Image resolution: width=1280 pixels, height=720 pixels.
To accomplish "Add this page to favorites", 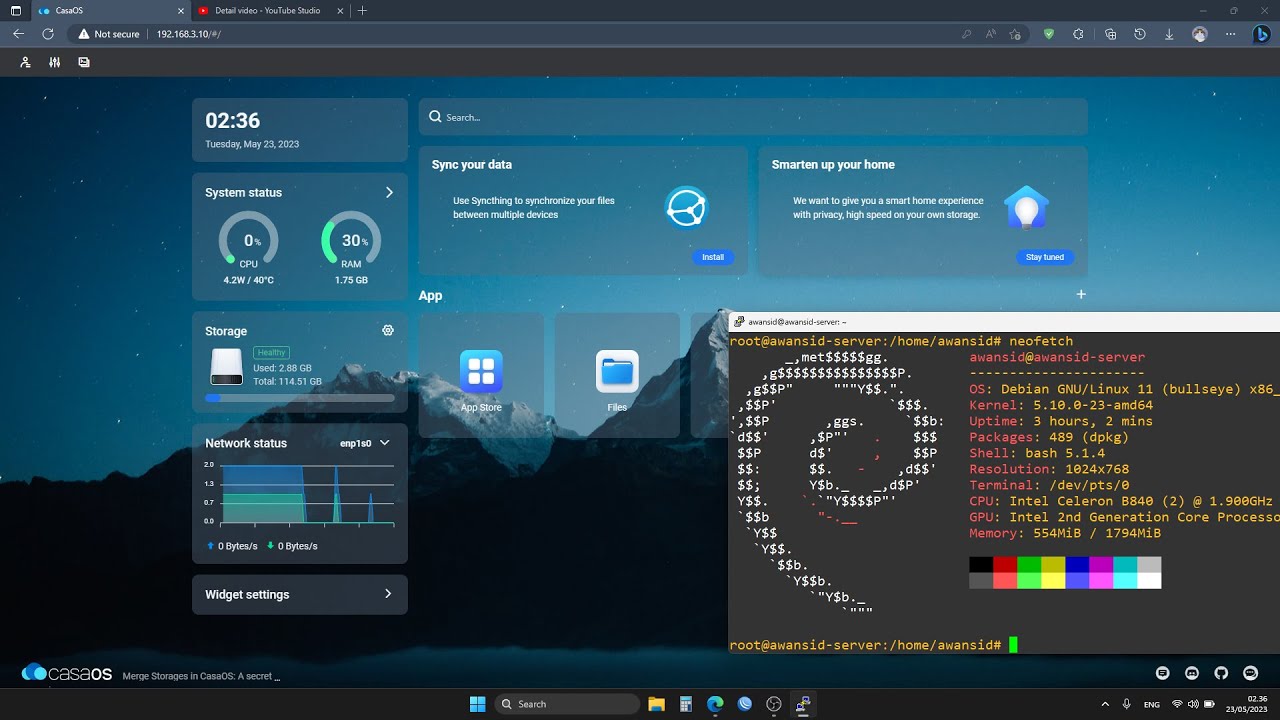I will coord(1015,34).
